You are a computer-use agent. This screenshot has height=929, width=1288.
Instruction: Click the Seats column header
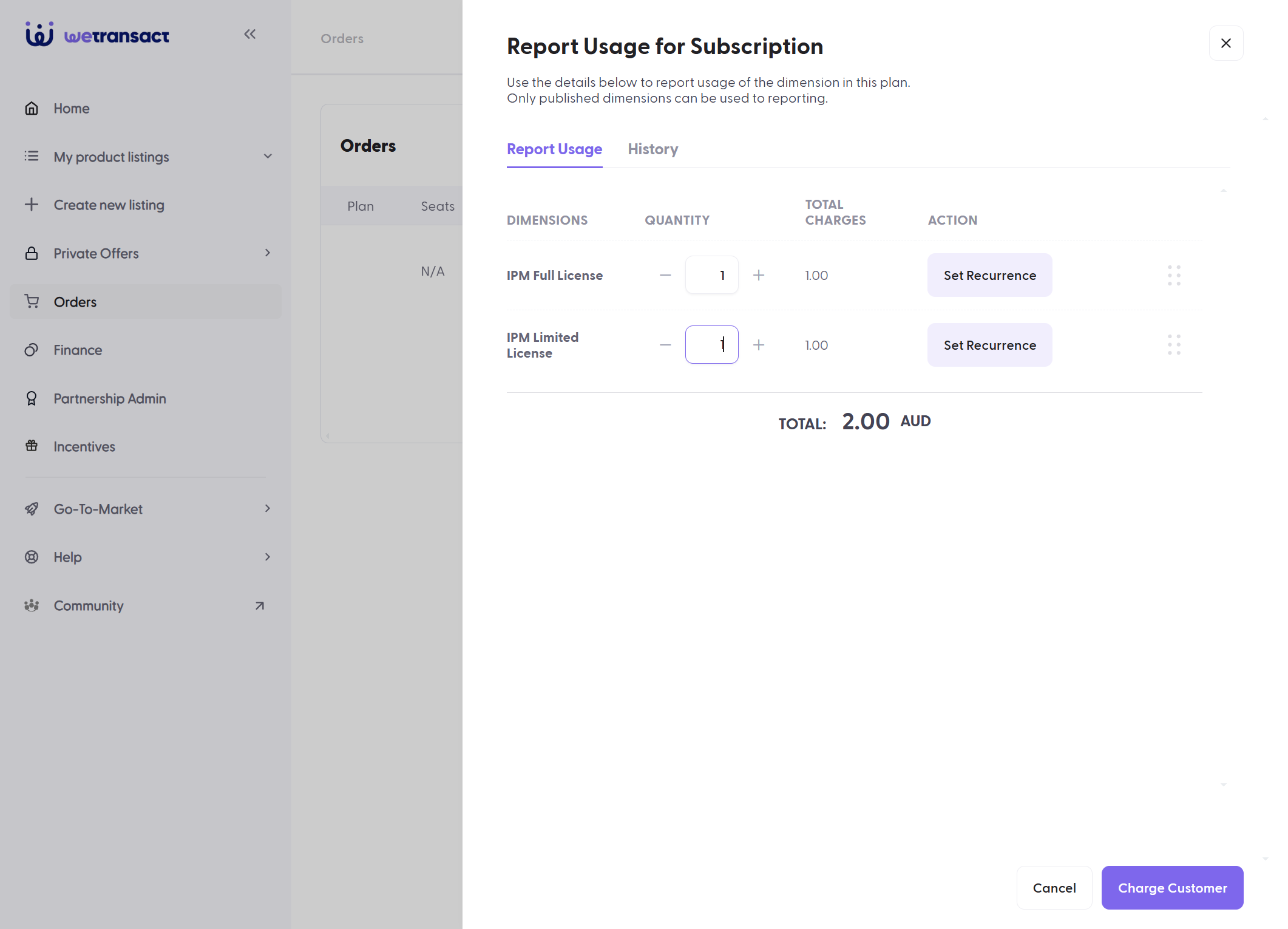[438, 206]
